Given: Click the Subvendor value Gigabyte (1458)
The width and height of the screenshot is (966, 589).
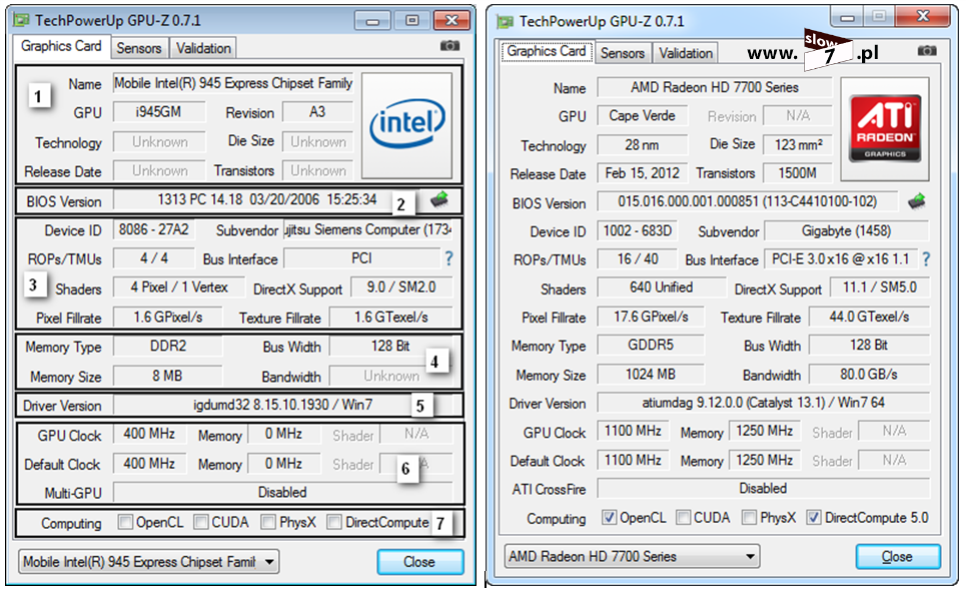Looking at the screenshot, I should click(x=846, y=231).
